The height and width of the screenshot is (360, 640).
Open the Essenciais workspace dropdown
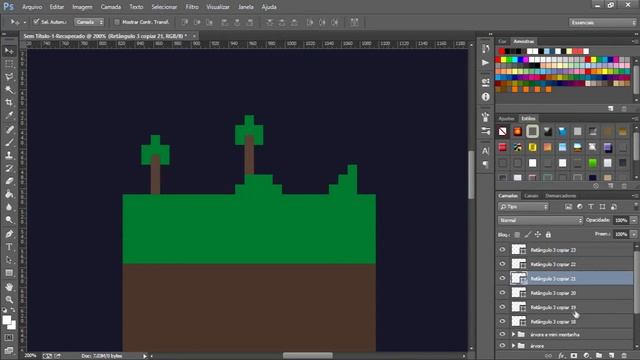pos(603,22)
